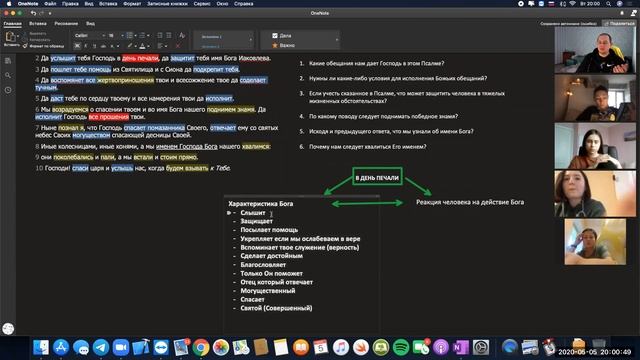Select the Главная ribbon tab
This screenshot has width=640, height=360.
tap(13, 24)
